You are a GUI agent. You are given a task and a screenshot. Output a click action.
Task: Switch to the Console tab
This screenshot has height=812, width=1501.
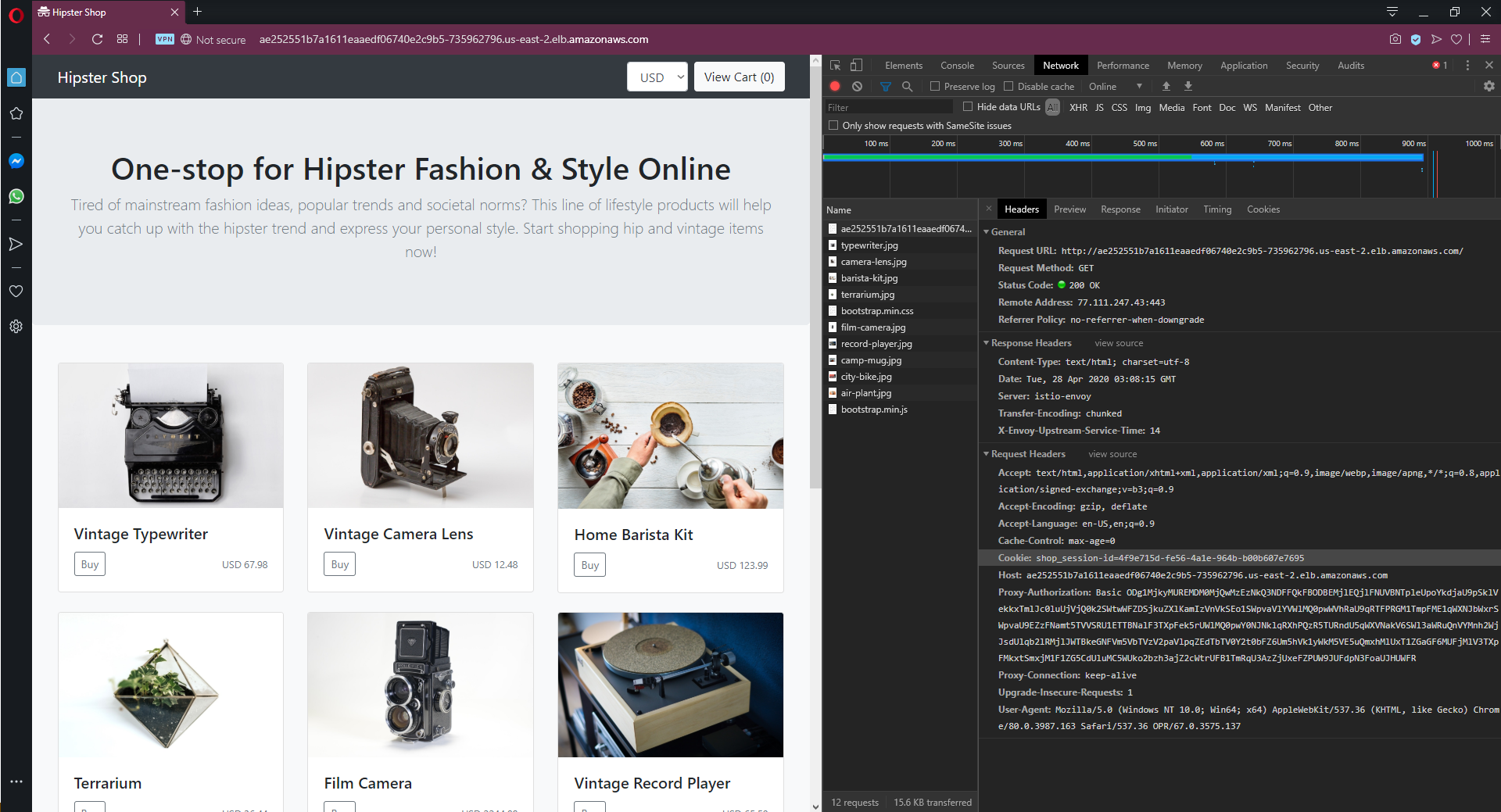[957, 66]
